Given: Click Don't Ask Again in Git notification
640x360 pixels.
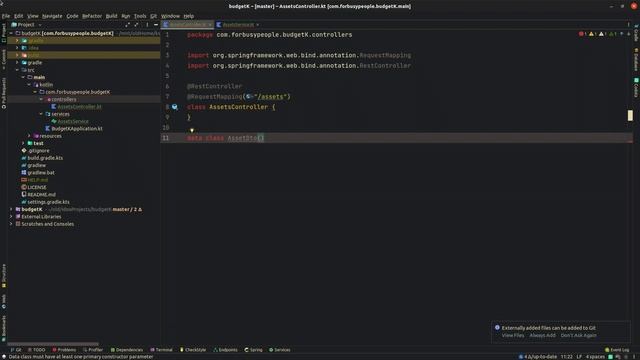Looking at the screenshot, I should tap(578, 336).
